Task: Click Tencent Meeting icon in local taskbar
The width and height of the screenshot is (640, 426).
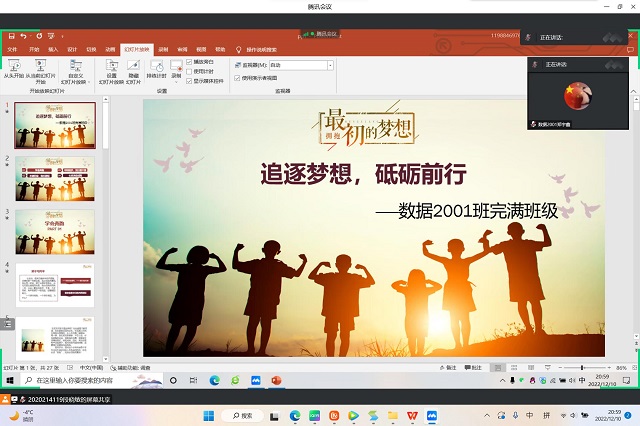Action: pos(432,416)
